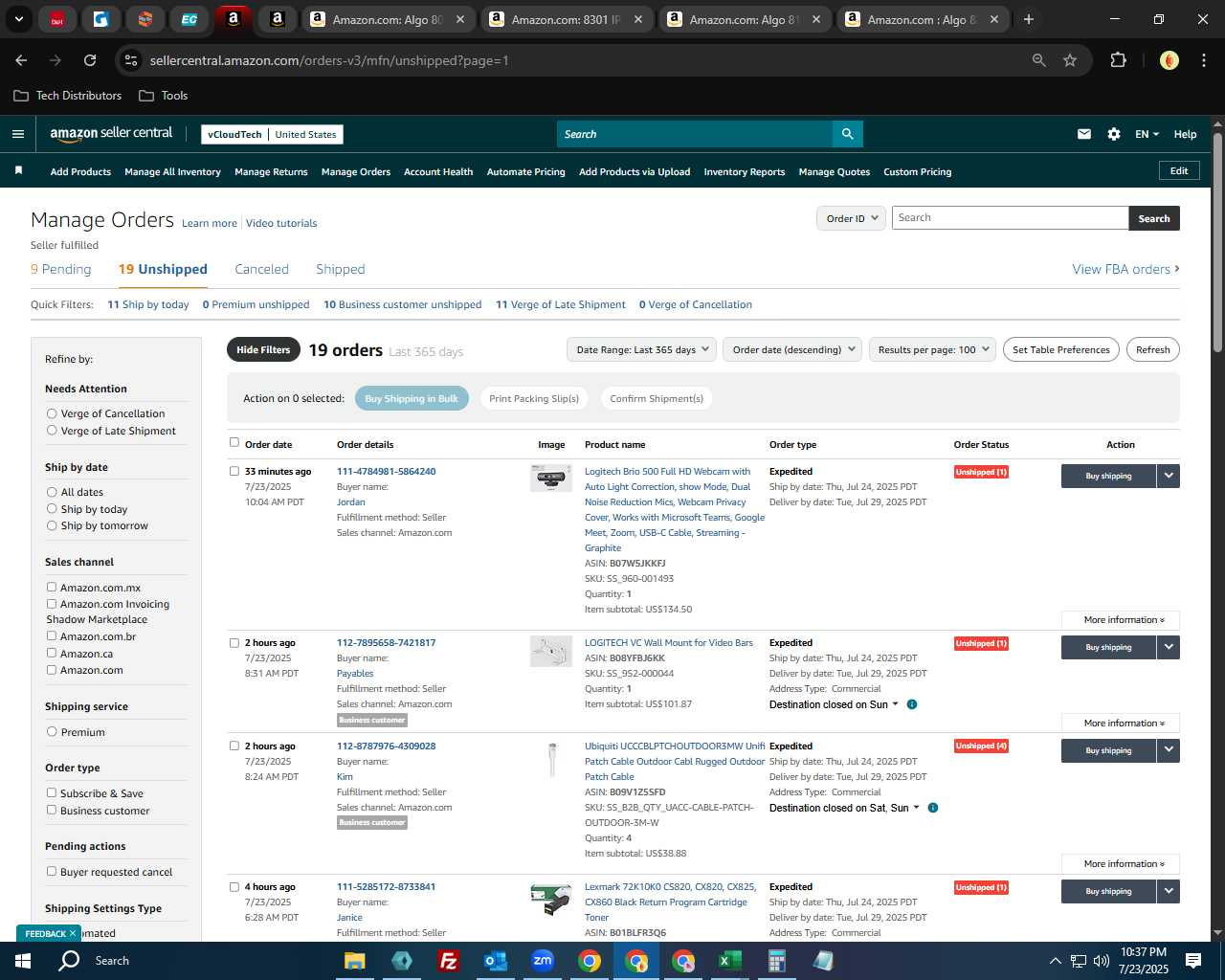Expand Buy shipping arrow for order 112-8787976-4309028
This screenshot has height=980, width=1225.
point(1169,750)
